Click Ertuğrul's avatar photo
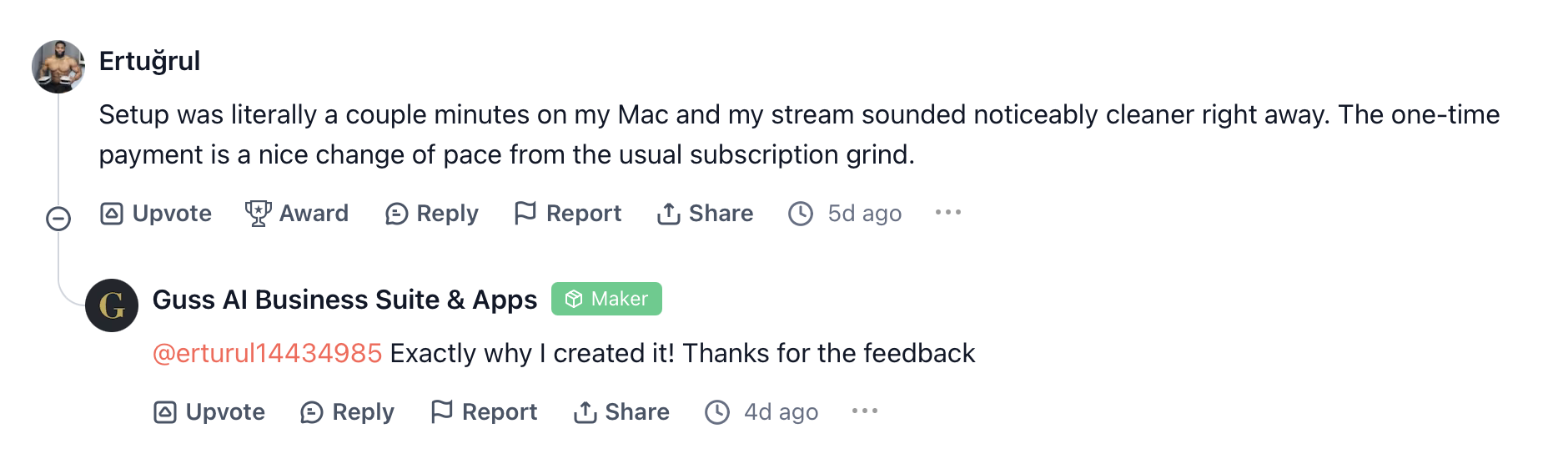The image size is (1568, 459). tap(58, 67)
